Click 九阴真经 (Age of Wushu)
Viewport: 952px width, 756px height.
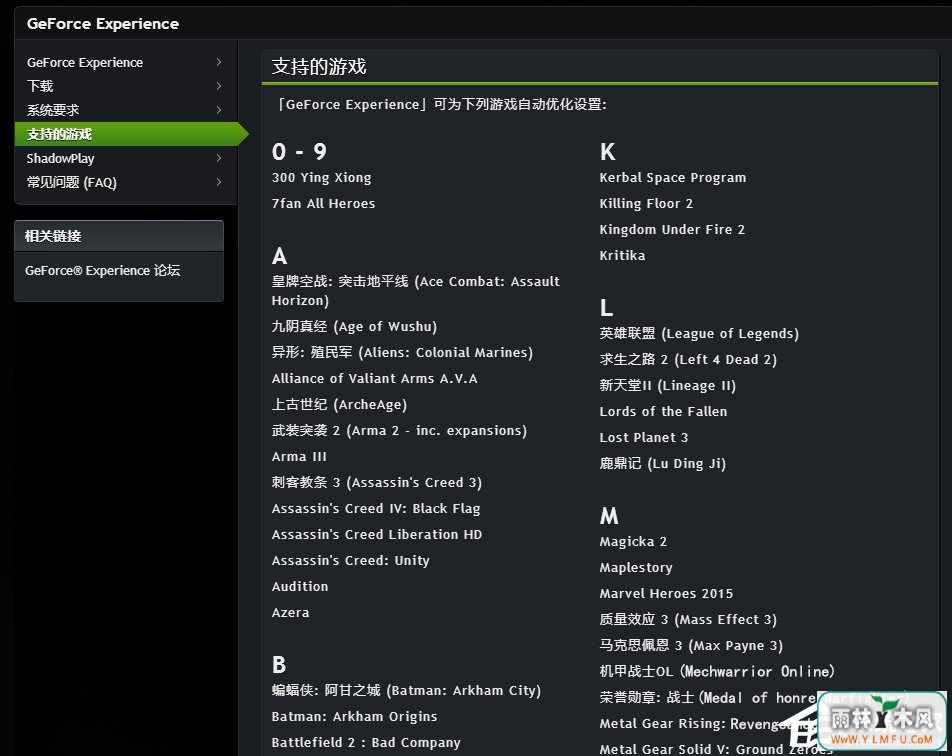[x=354, y=327]
